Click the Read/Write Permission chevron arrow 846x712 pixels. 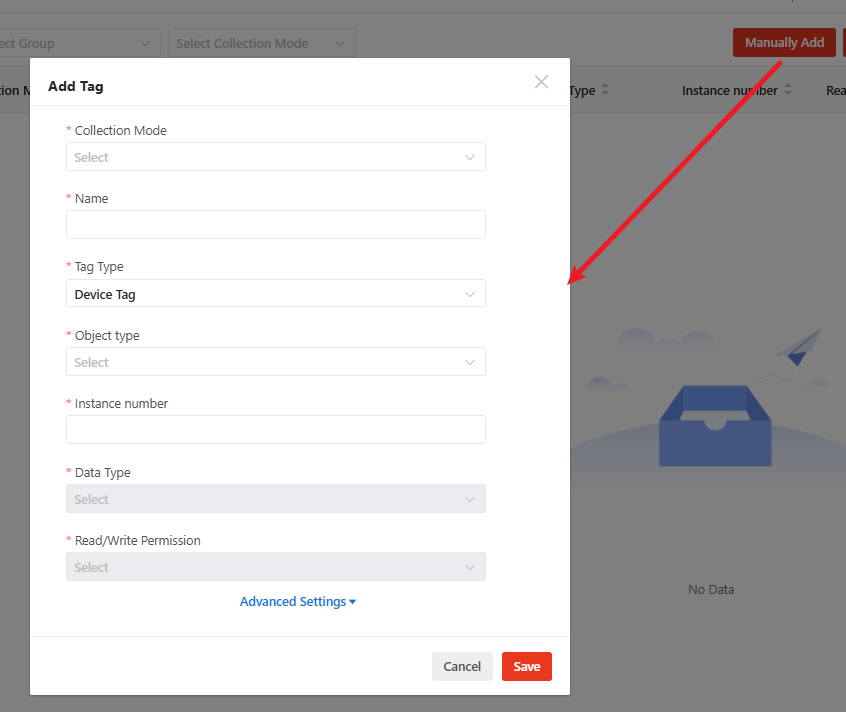point(470,567)
